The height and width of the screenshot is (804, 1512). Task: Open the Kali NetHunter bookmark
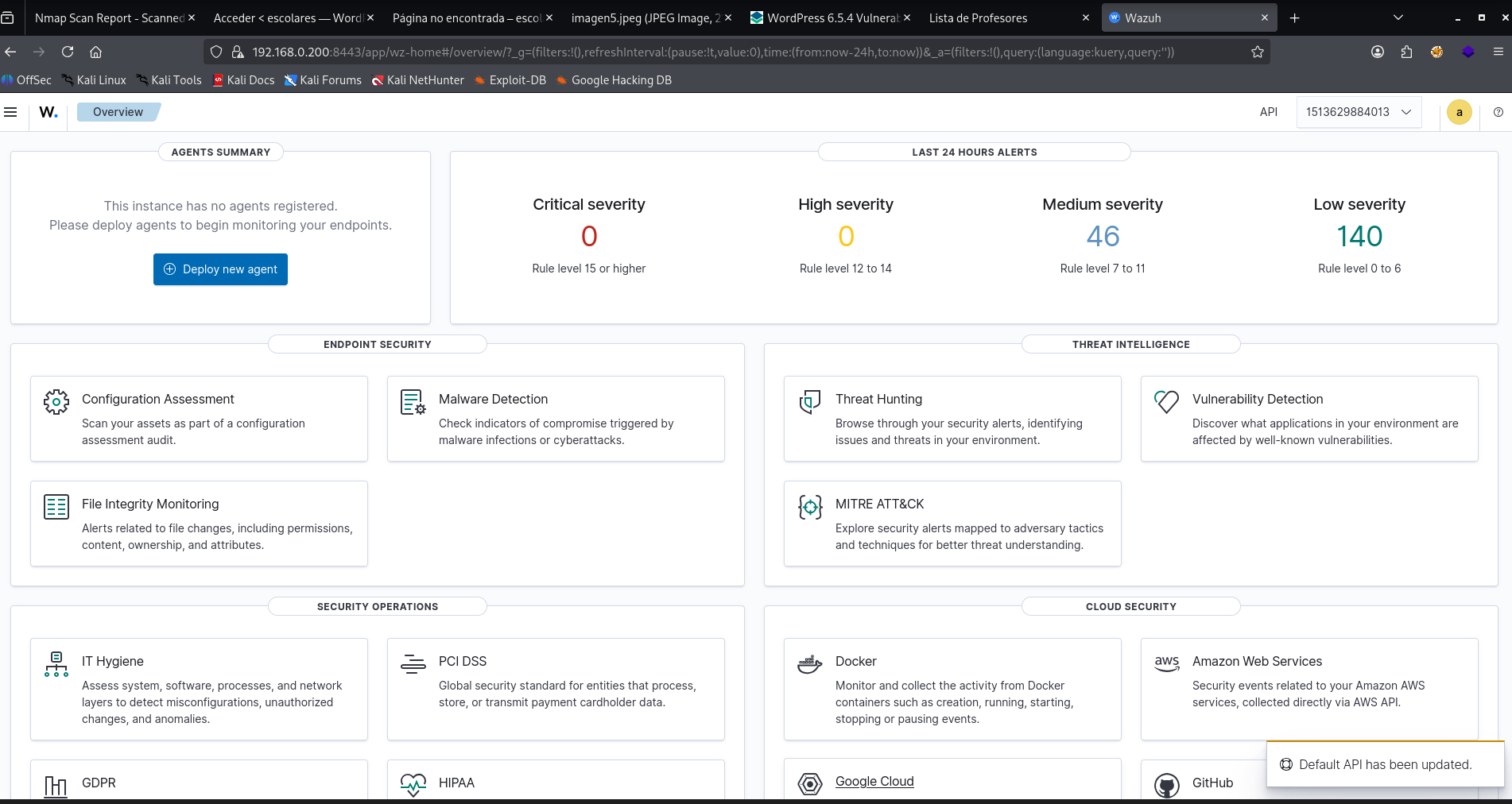click(418, 79)
